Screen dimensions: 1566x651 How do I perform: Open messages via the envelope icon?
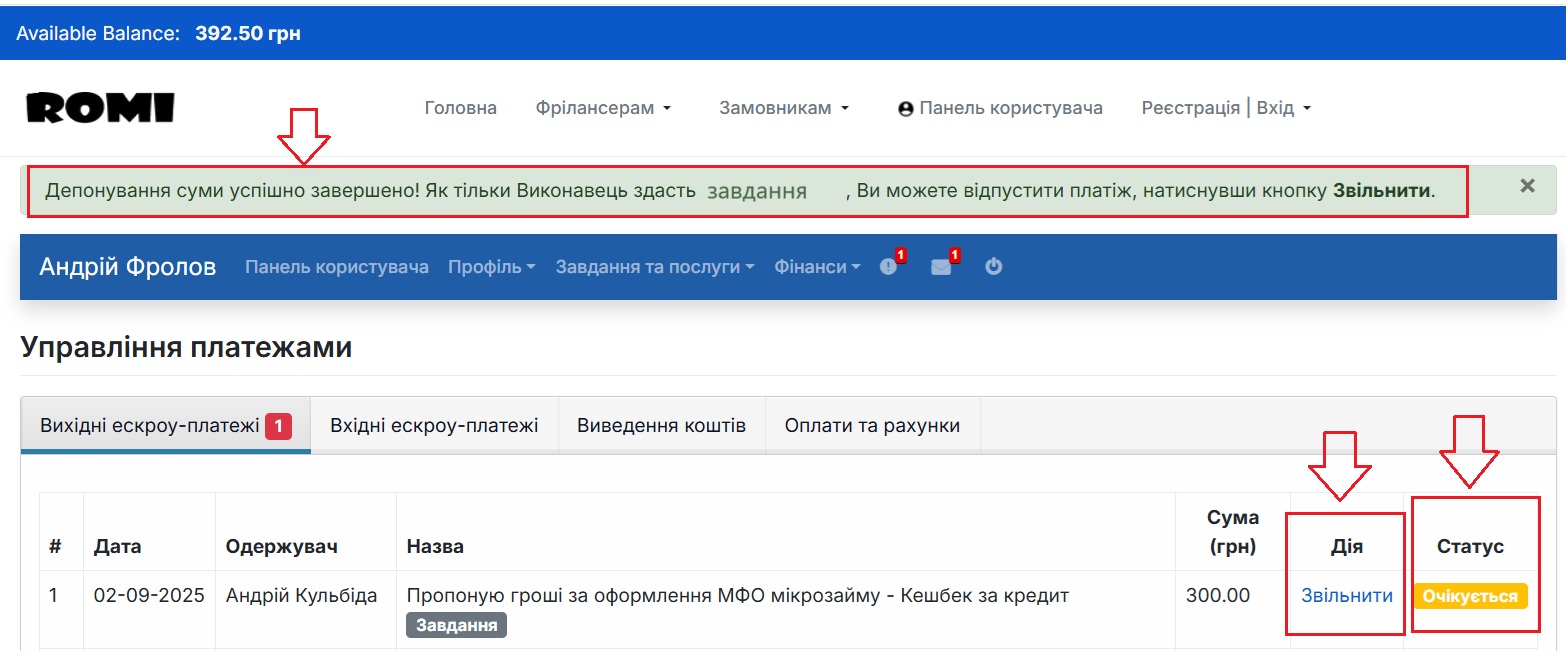point(941,266)
